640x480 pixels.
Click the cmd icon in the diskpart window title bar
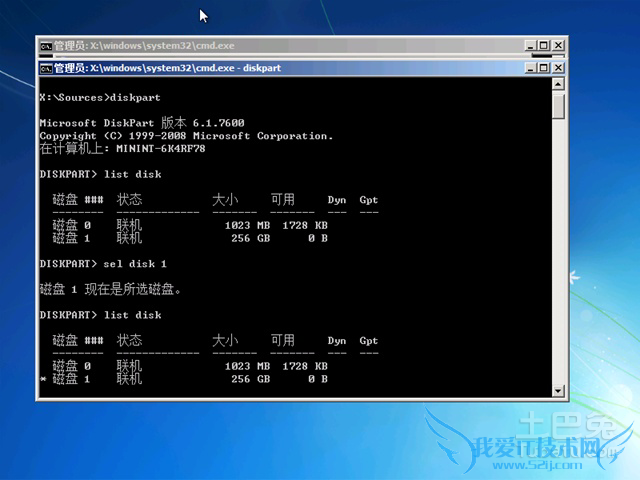[x=46, y=68]
